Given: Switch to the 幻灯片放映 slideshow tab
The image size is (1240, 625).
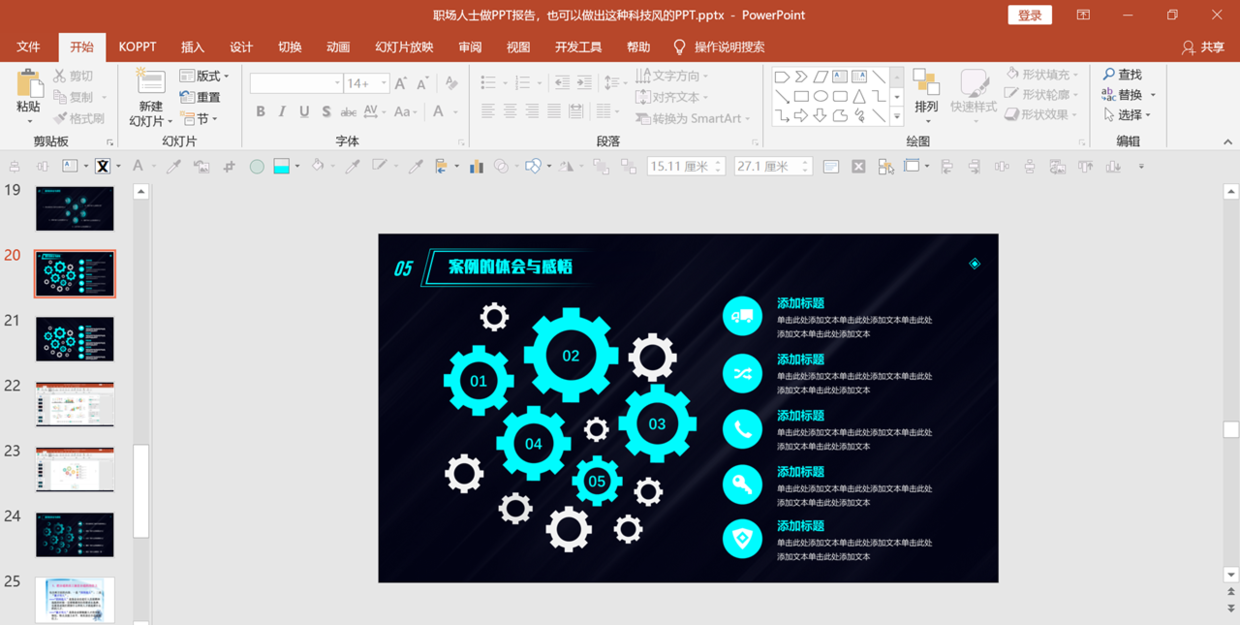Looking at the screenshot, I should (404, 47).
